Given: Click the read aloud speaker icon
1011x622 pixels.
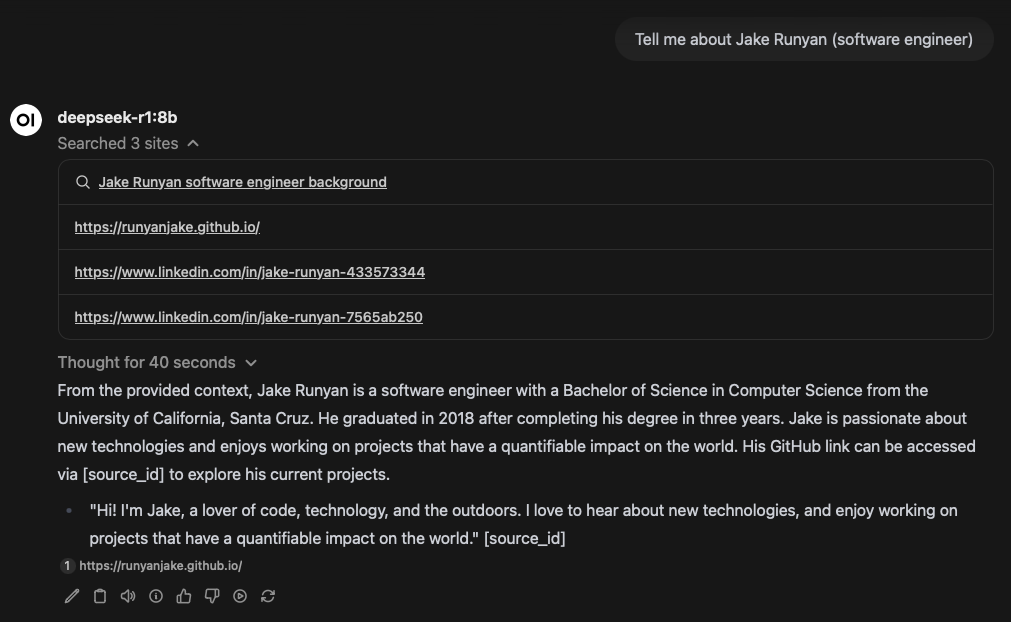Looking at the screenshot, I should [x=127, y=596].
